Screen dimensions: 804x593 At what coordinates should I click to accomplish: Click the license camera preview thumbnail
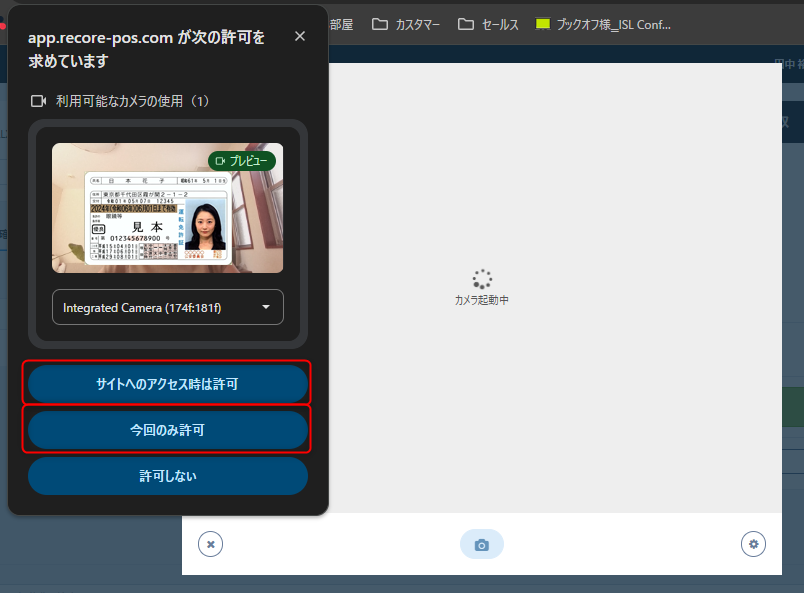(168, 208)
